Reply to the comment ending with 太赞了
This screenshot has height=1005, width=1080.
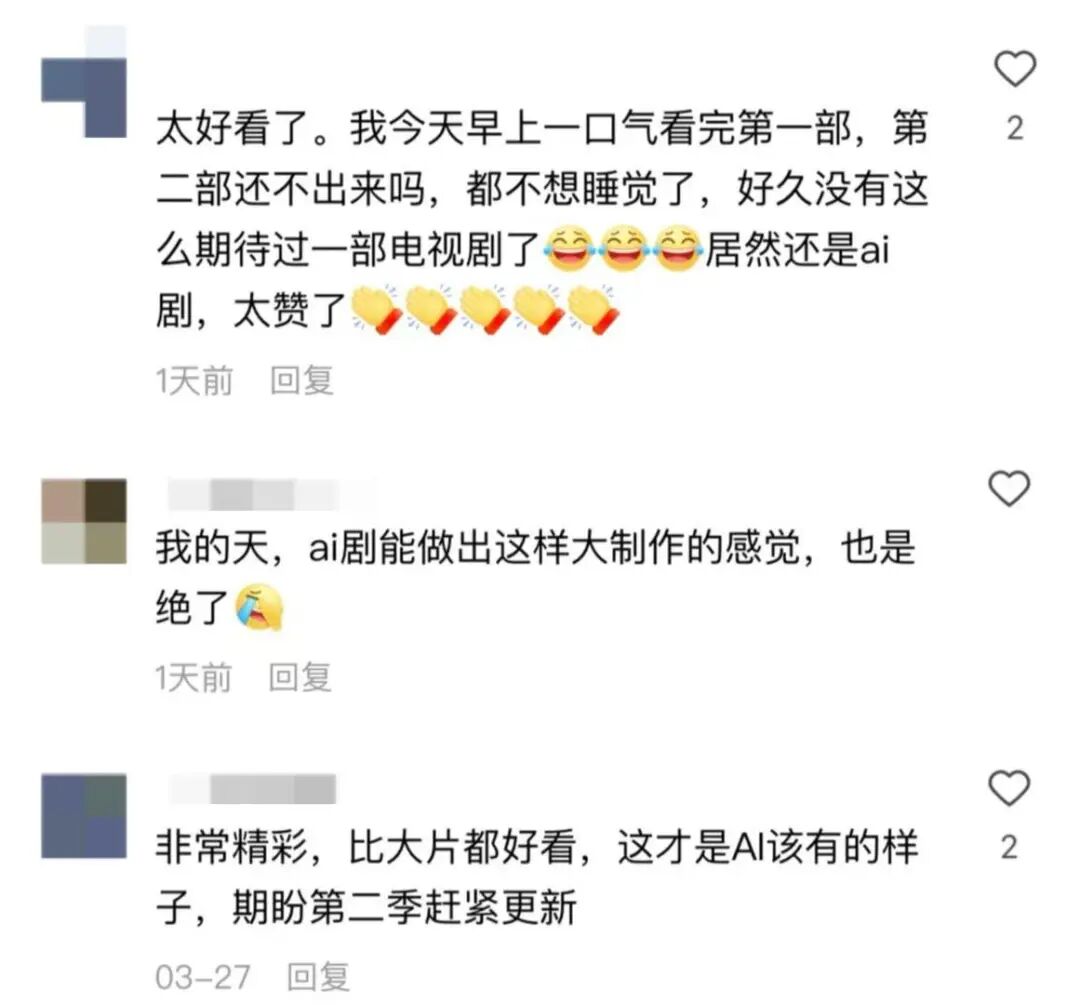[302, 381]
